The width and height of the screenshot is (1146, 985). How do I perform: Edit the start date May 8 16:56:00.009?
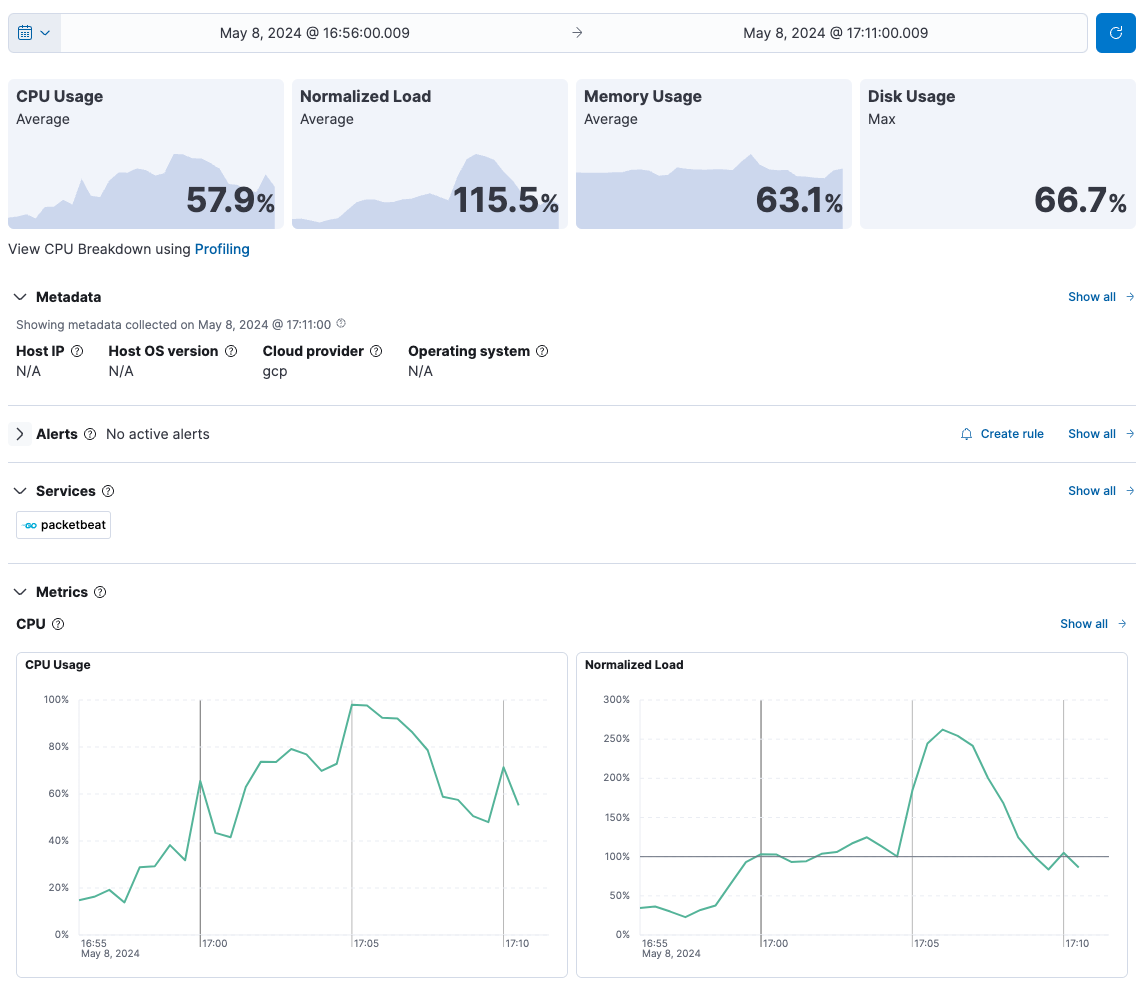tap(314, 33)
